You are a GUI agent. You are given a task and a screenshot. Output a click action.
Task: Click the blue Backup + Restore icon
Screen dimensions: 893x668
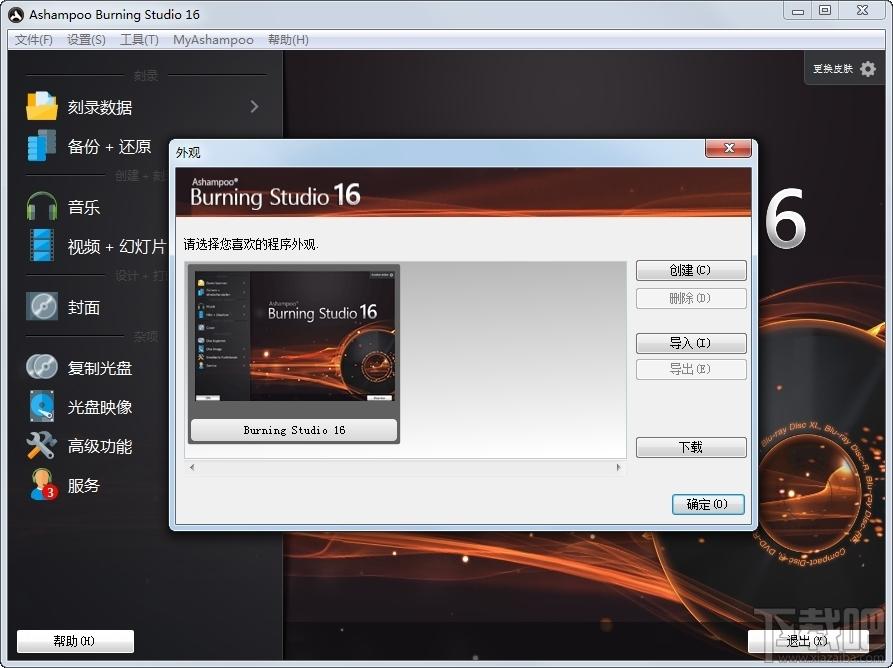click(x=42, y=145)
